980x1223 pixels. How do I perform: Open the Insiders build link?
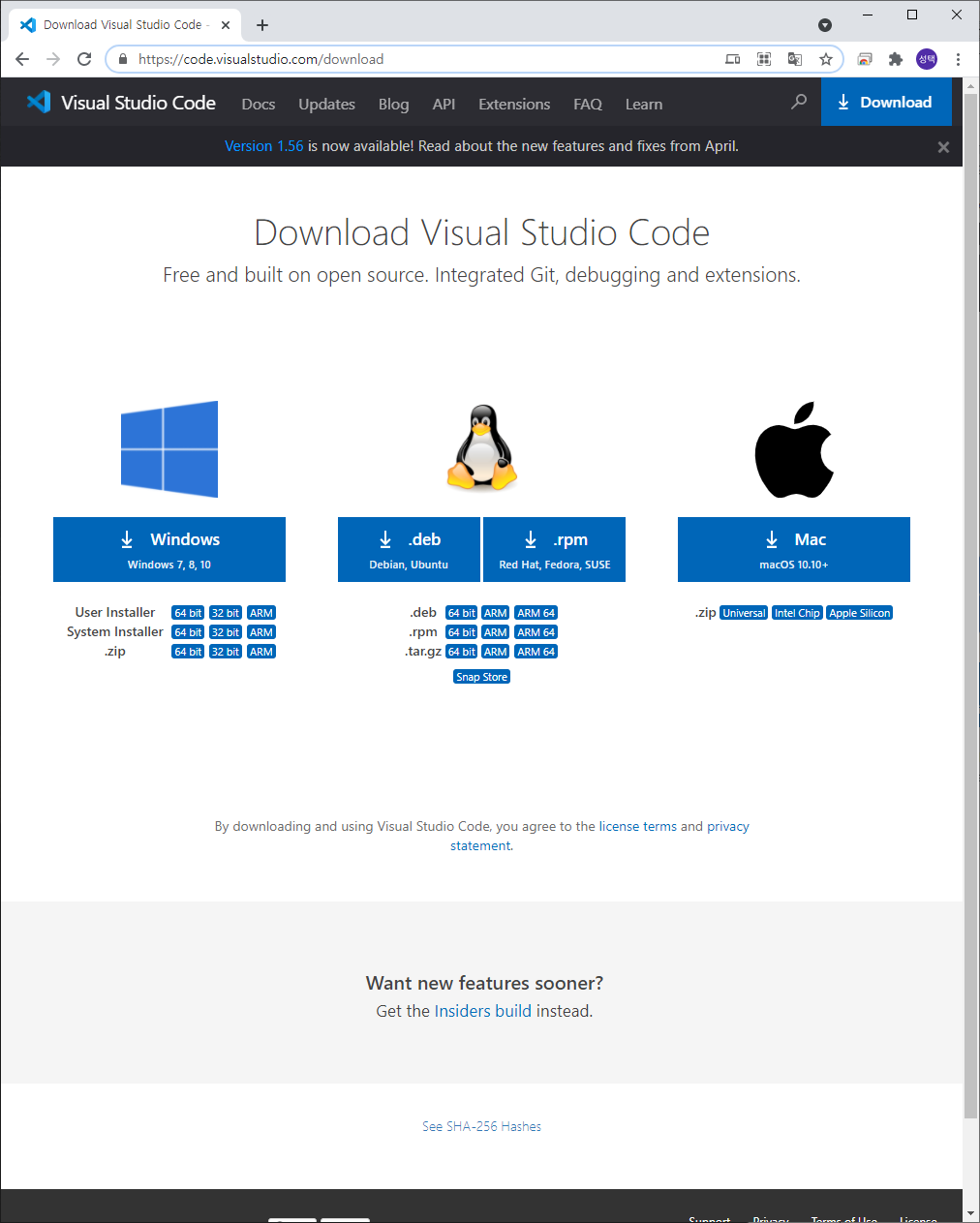tap(483, 1011)
